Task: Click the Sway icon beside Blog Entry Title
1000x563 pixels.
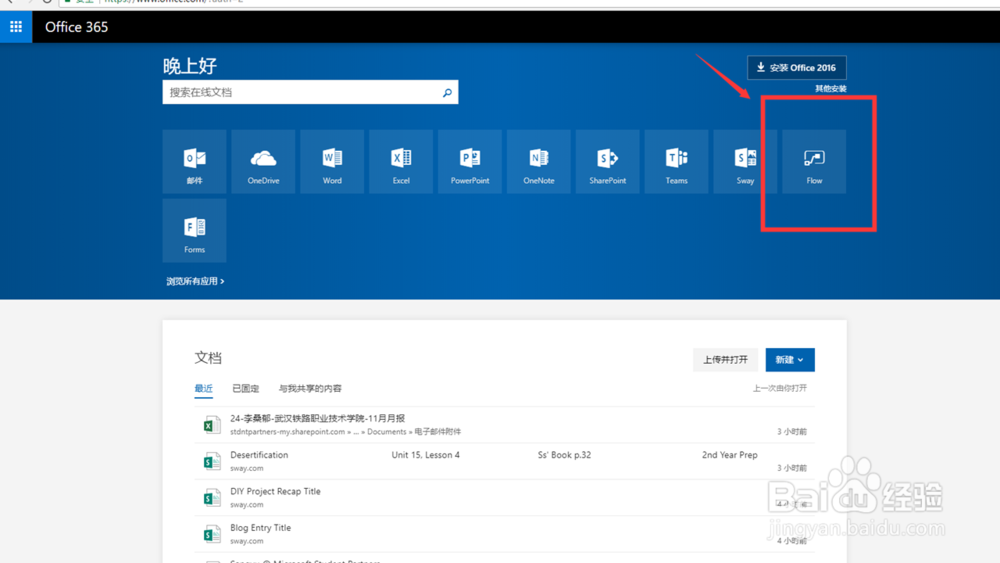Action: click(212, 534)
